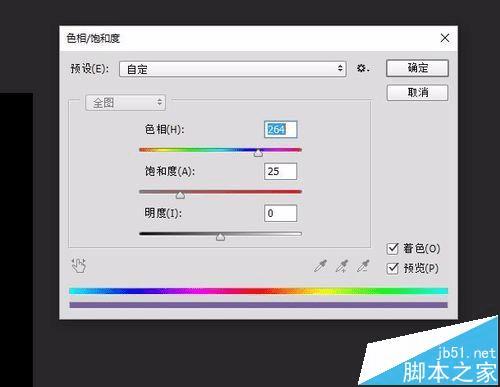
Task: Select the on-image adjustment hand tool
Action: click(x=79, y=265)
